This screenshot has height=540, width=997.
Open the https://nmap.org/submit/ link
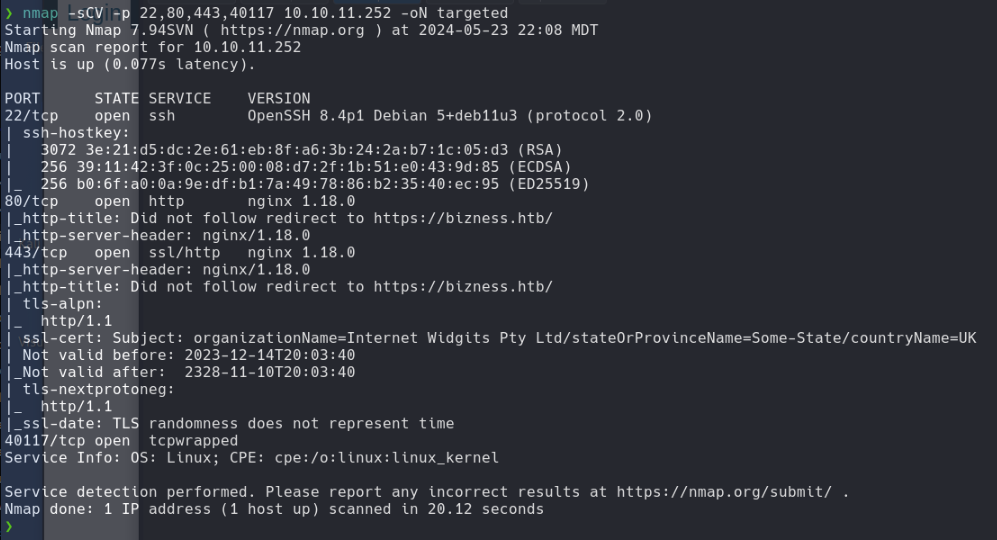tap(724, 492)
